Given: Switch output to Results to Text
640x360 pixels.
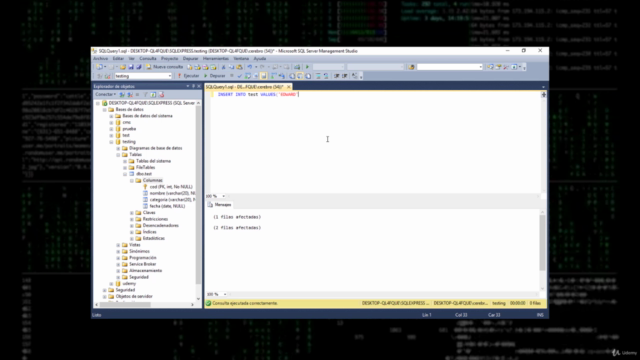Looking at the screenshot, I should 291,76.
